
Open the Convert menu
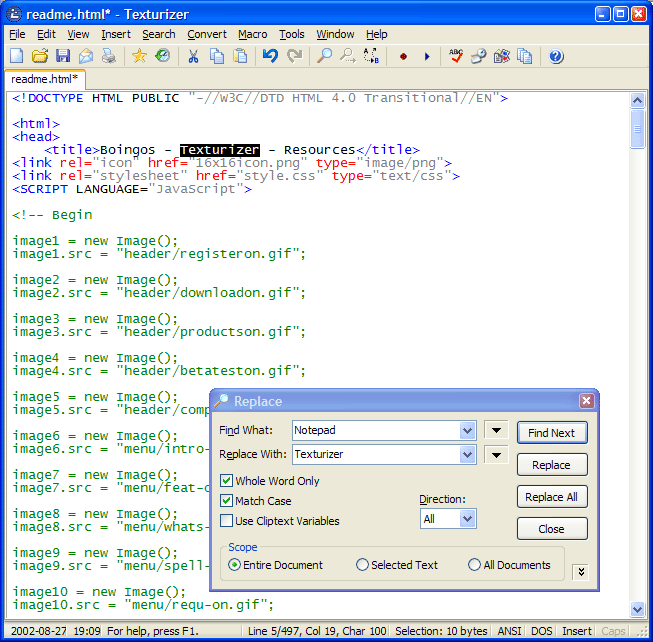[x=207, y=34]
